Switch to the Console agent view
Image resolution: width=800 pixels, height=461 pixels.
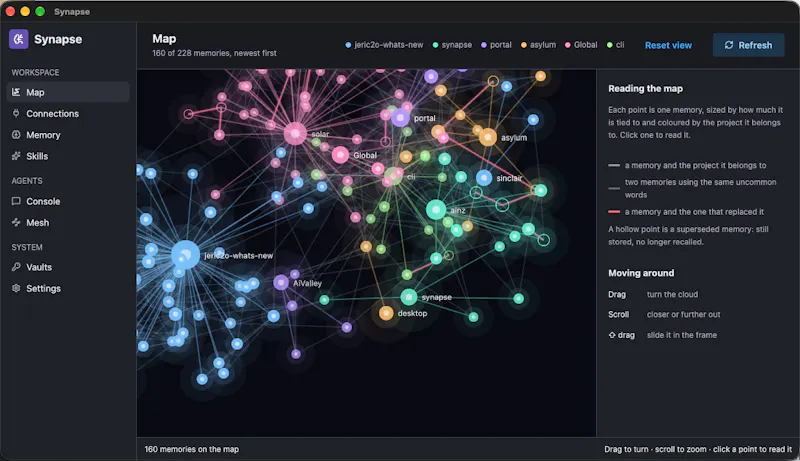68,201
